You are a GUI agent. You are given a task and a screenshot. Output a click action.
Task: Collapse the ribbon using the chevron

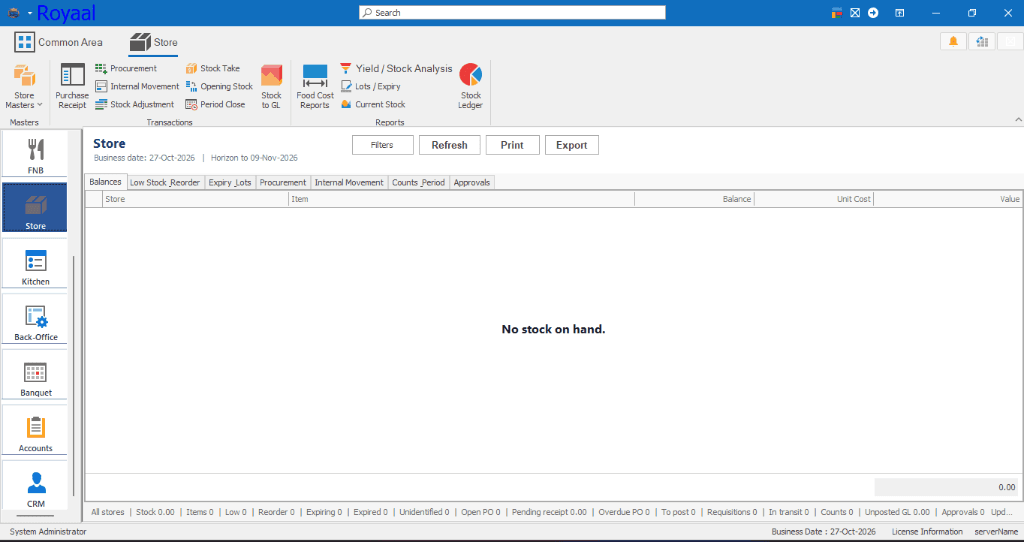1018,120
